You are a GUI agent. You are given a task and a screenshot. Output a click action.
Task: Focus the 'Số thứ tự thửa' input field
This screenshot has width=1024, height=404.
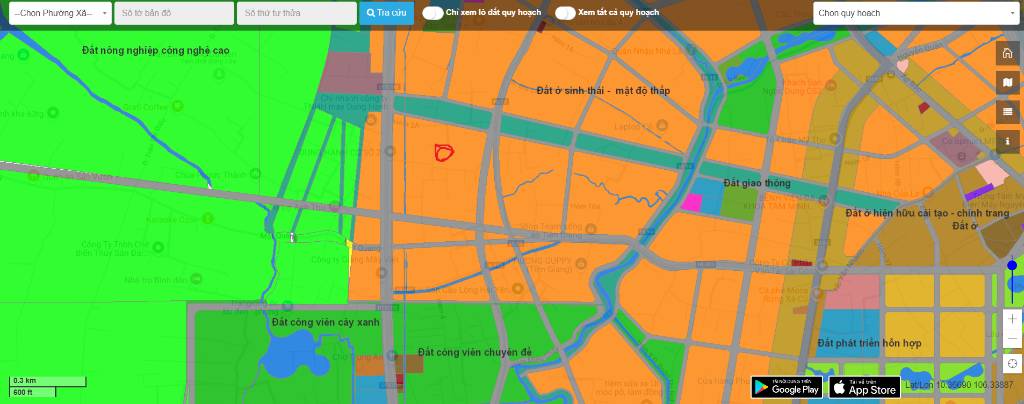(x=296, y=13)
